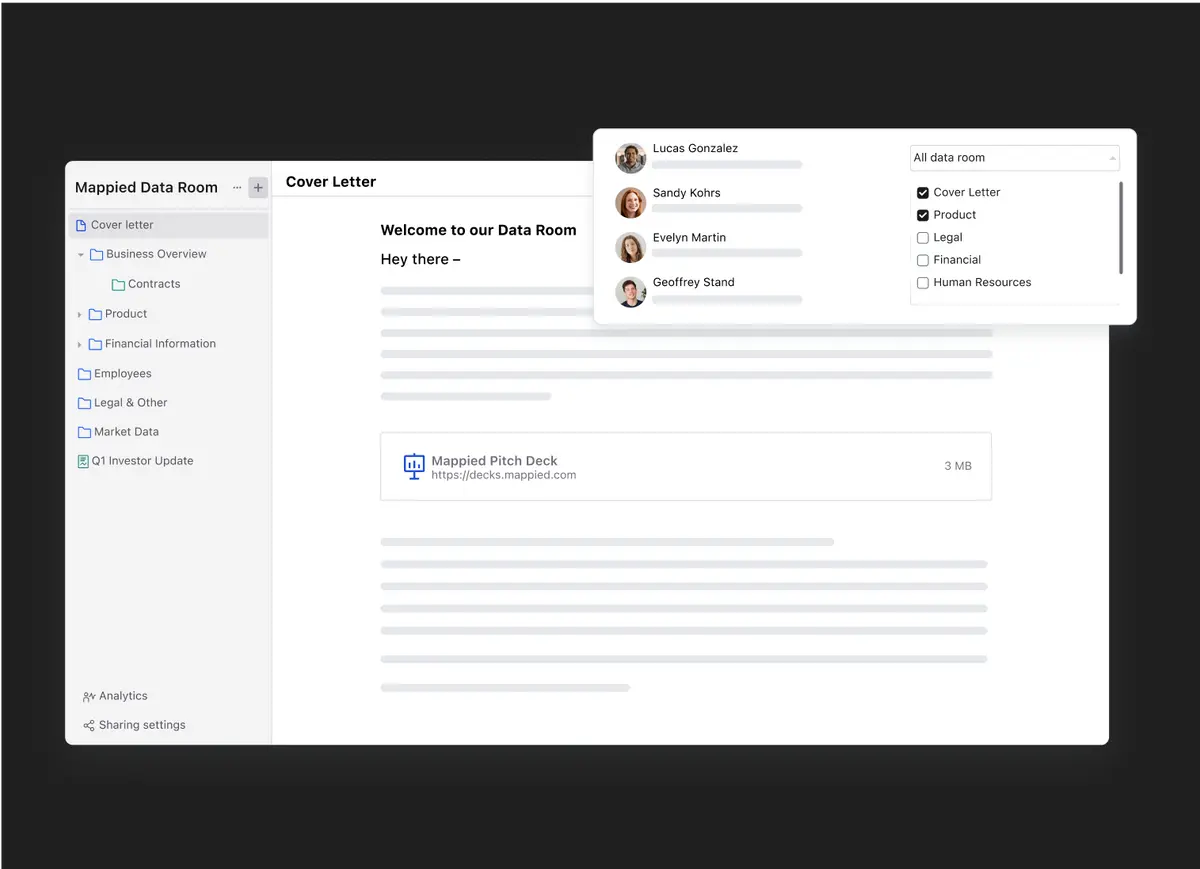Viewport: 1200px width, 869px height.
Task: Click the Sharing settings share icon
Action: click(86, 725)
